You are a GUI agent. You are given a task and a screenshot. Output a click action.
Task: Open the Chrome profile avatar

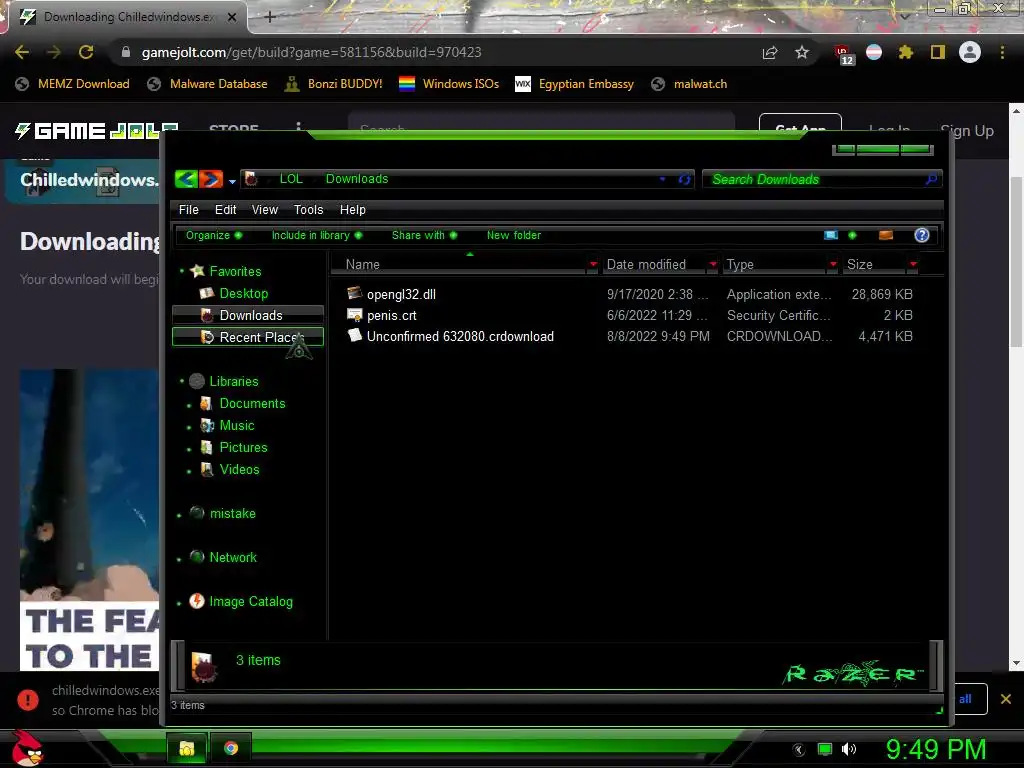(970, 52)
